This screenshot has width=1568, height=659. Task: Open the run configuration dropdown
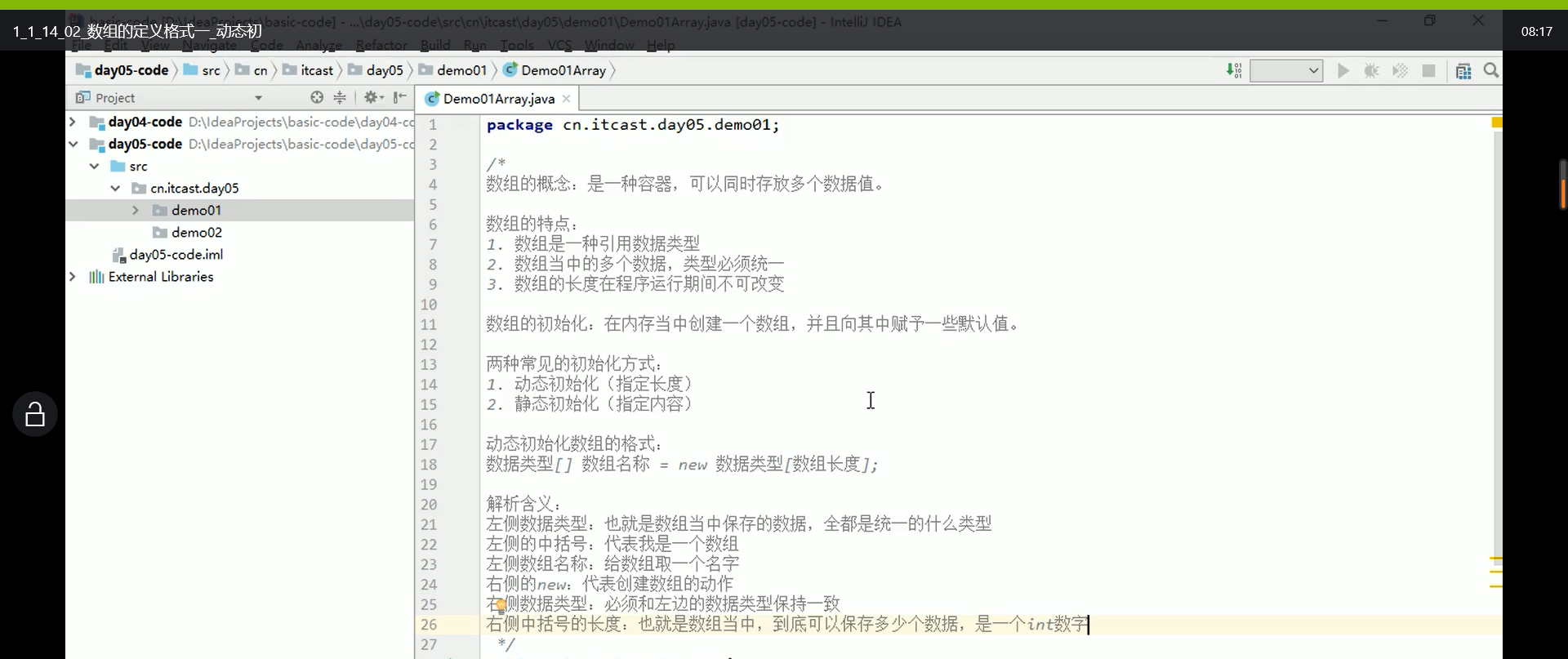(1285, 70)
